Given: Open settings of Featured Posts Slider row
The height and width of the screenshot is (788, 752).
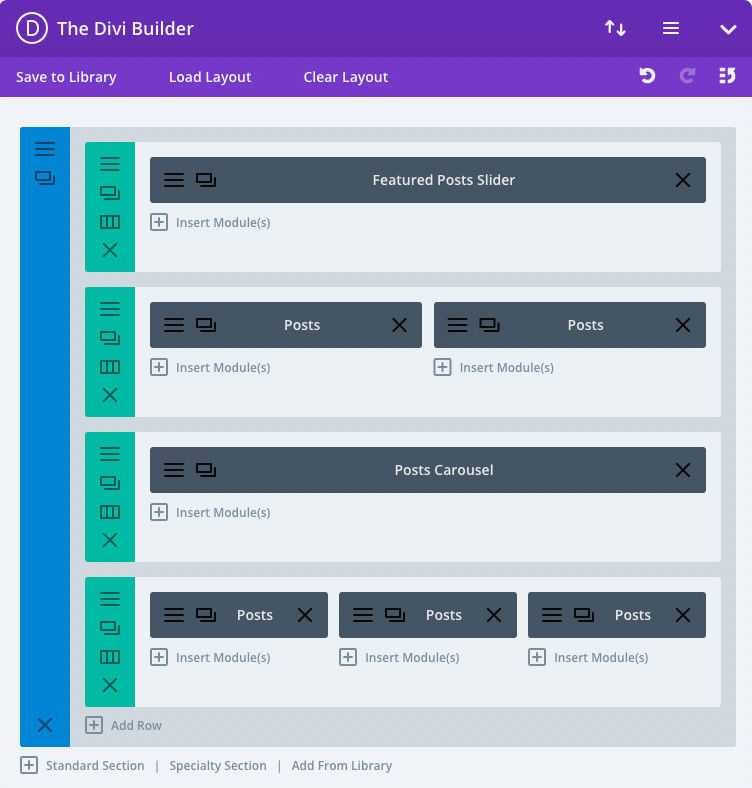Looking at the screenshot, I should point(110,164).
